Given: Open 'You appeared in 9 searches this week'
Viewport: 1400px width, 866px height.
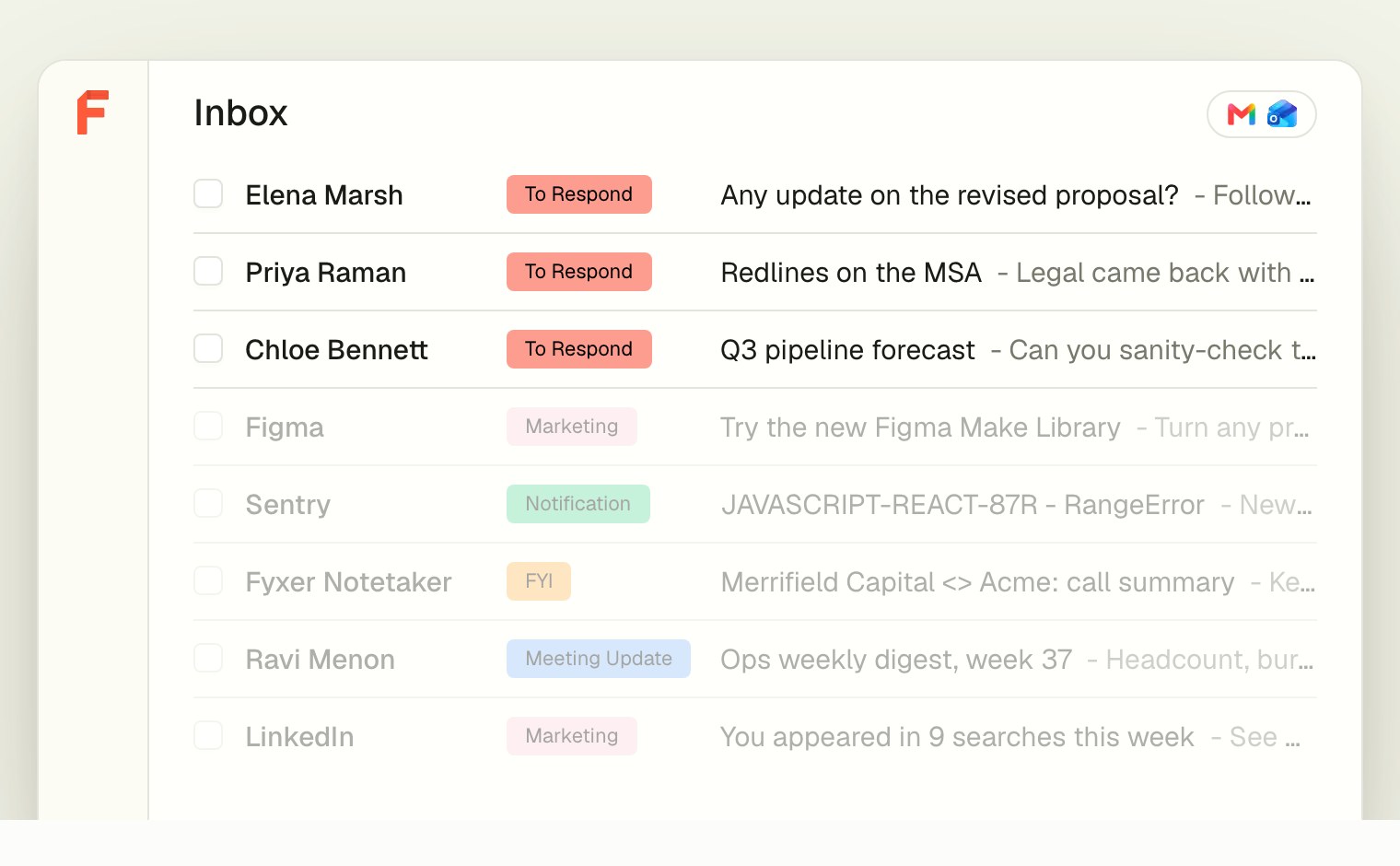Looking at the screenshot, I should point(957,737).
